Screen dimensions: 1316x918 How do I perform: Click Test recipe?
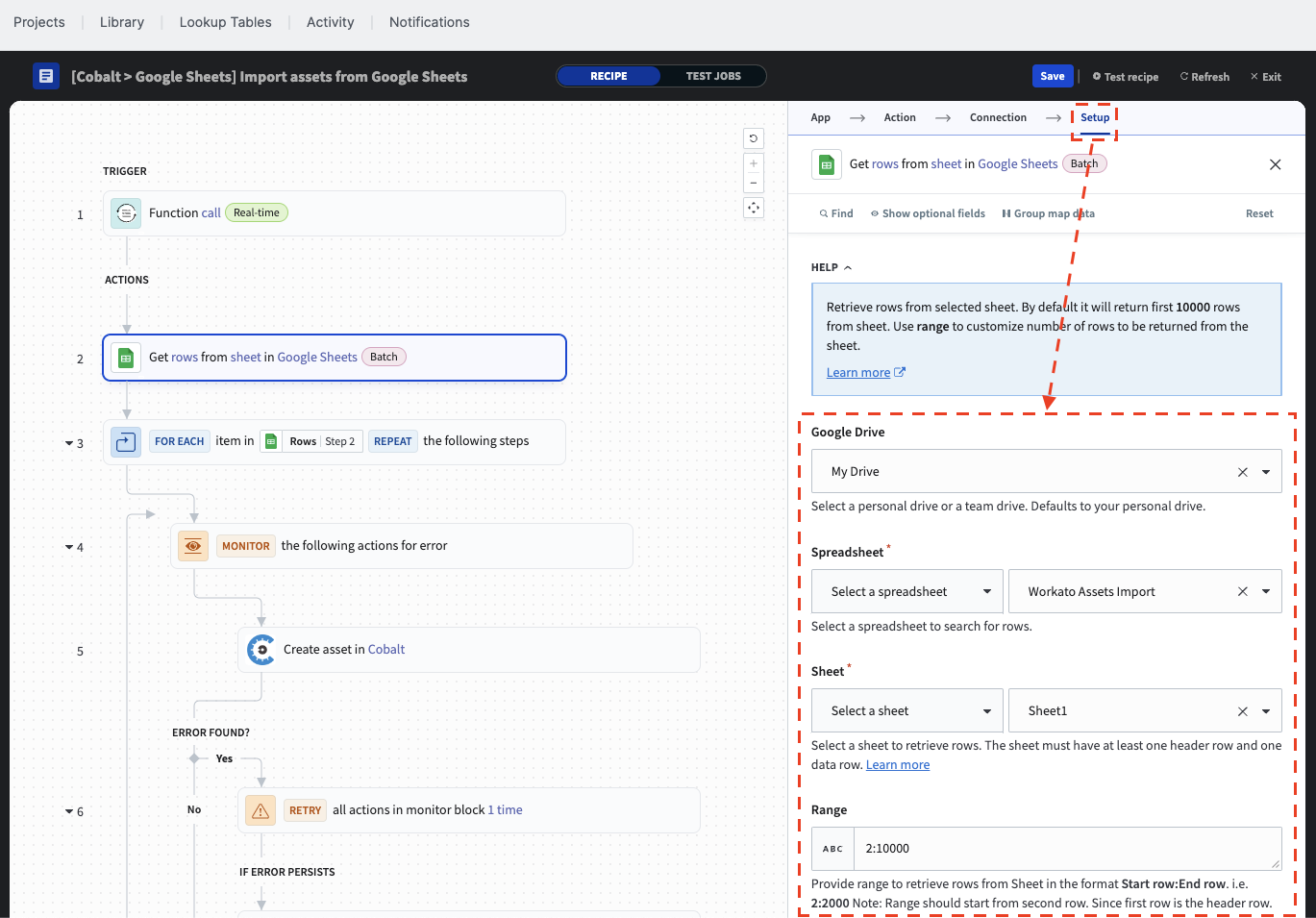[1125, 77]
